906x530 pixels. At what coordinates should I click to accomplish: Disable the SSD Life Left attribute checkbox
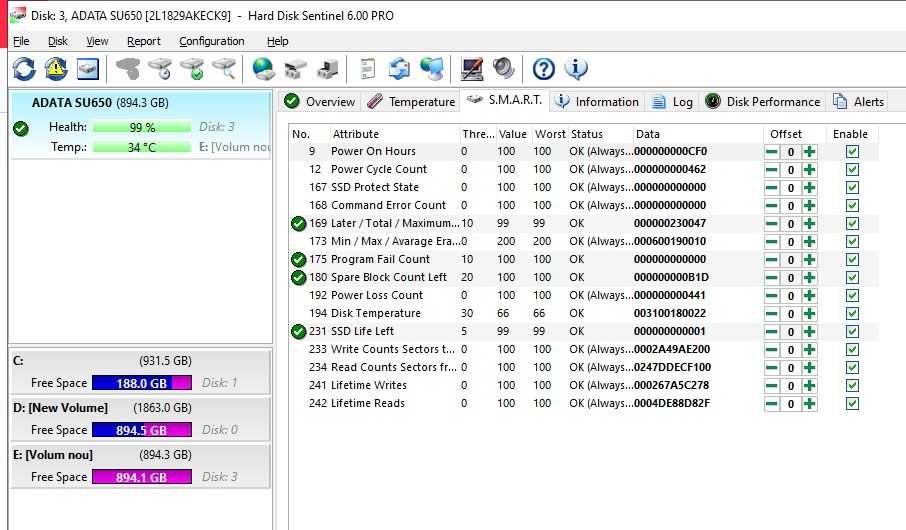coord(852,331)
